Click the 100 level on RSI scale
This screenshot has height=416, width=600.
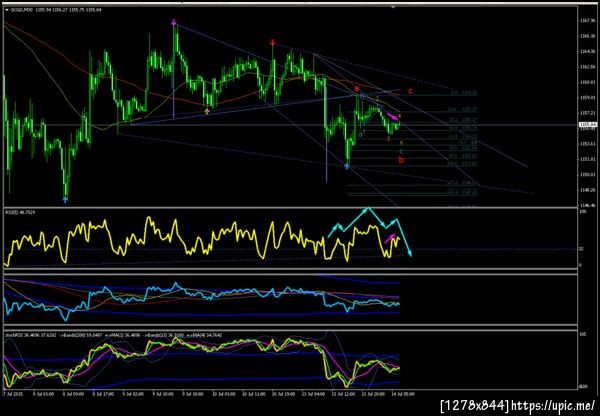pyautogui.click(x=581, y=212)
